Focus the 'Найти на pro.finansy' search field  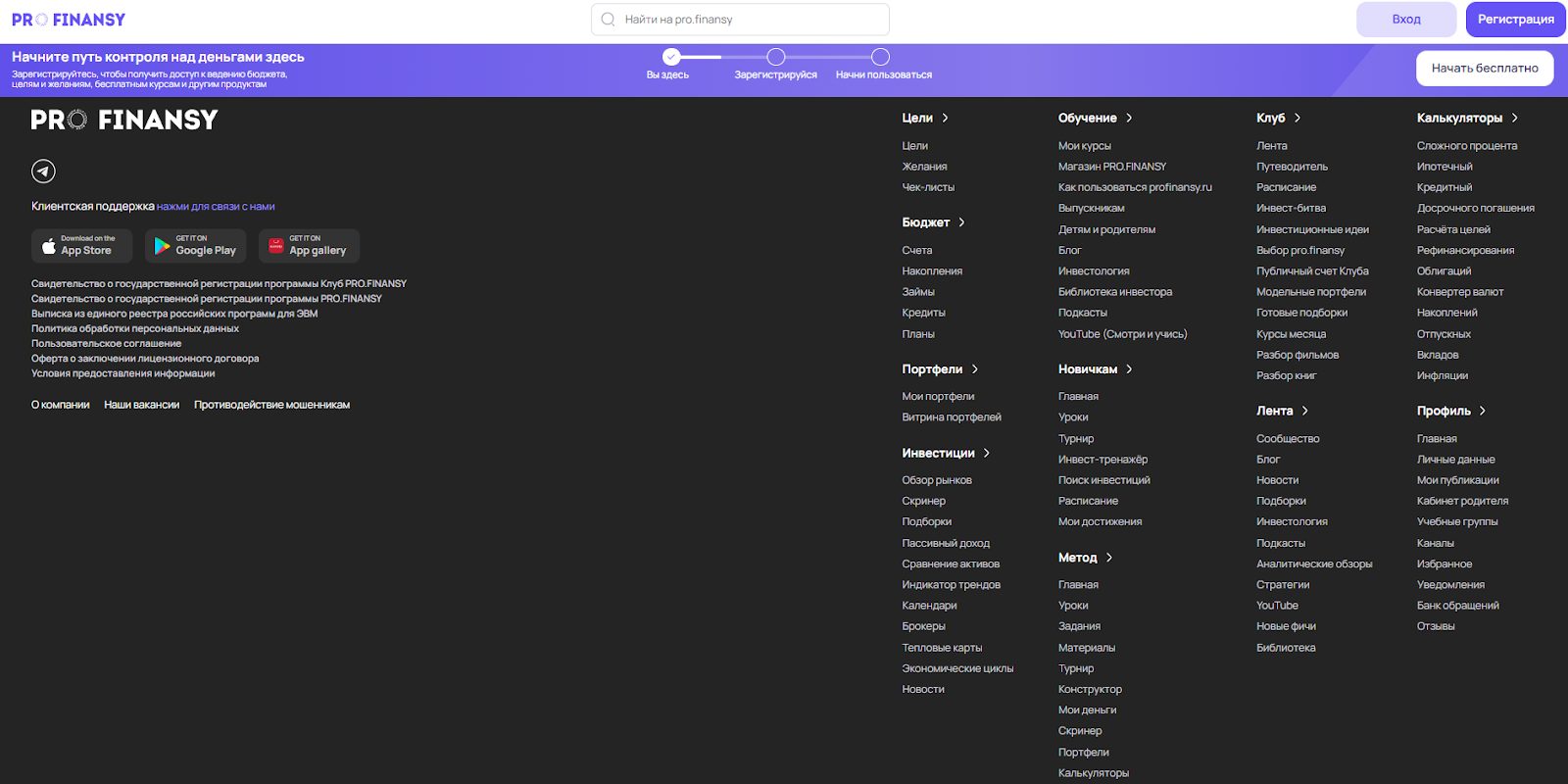(740, 20)
